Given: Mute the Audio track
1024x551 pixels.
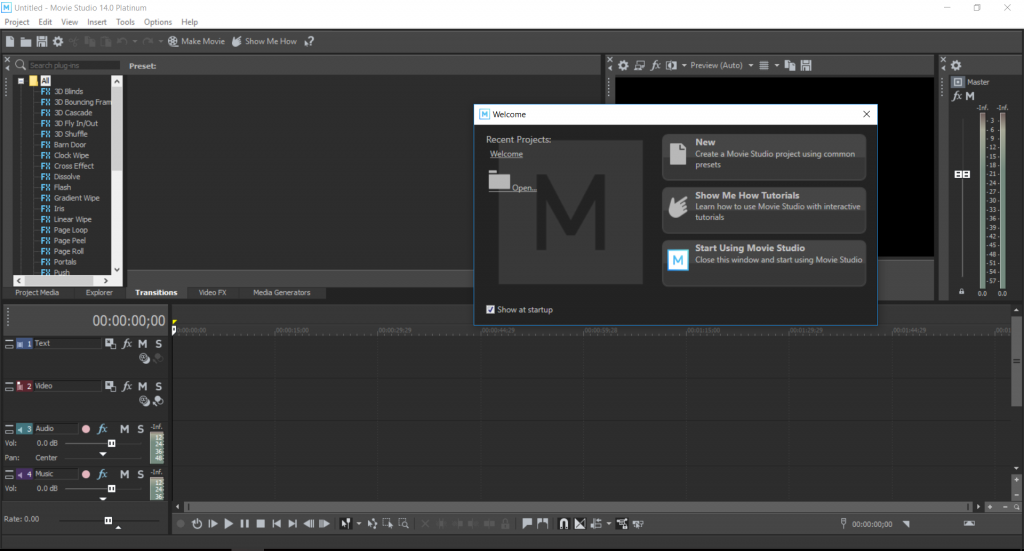Looking at the screenshot, I should (x=124, y=429).
